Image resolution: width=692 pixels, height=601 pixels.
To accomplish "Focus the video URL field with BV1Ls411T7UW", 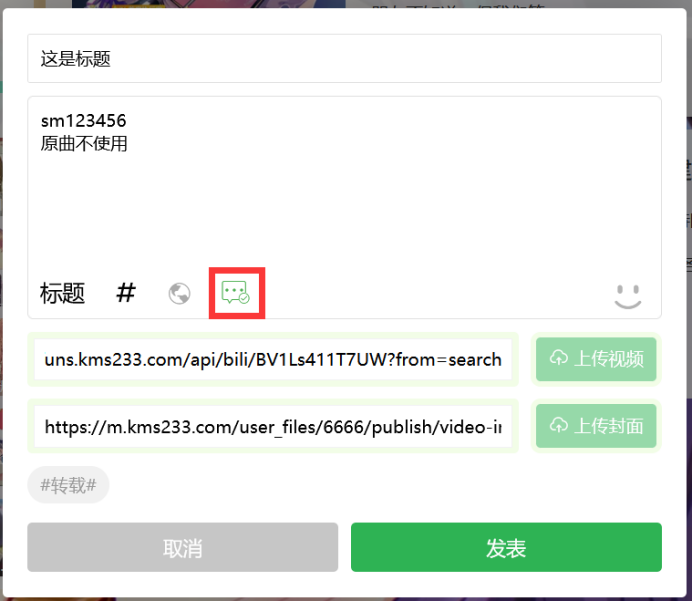I will (x=273, y=360).
